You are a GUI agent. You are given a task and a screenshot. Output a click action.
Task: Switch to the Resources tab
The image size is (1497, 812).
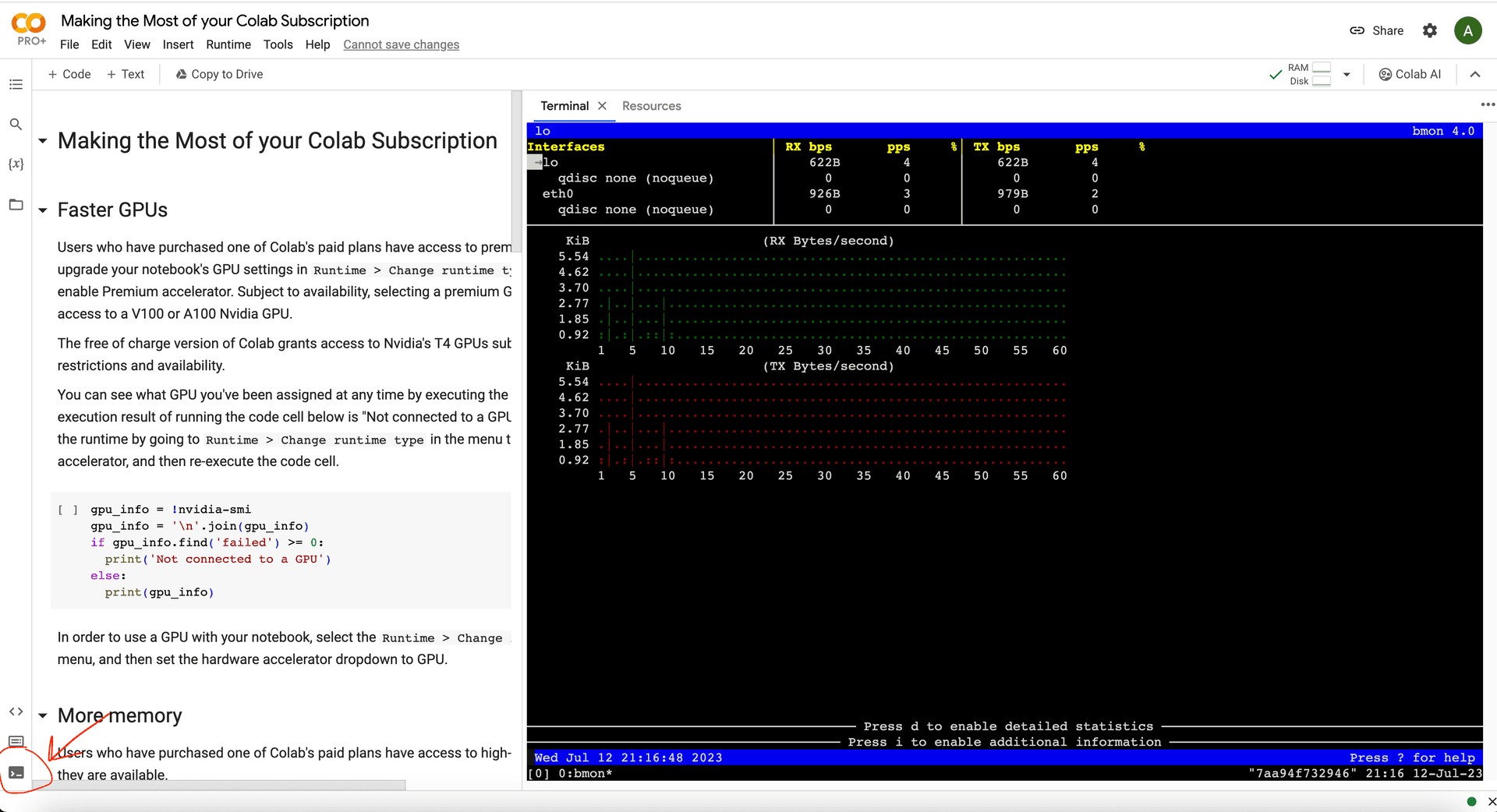coord(651,106)
